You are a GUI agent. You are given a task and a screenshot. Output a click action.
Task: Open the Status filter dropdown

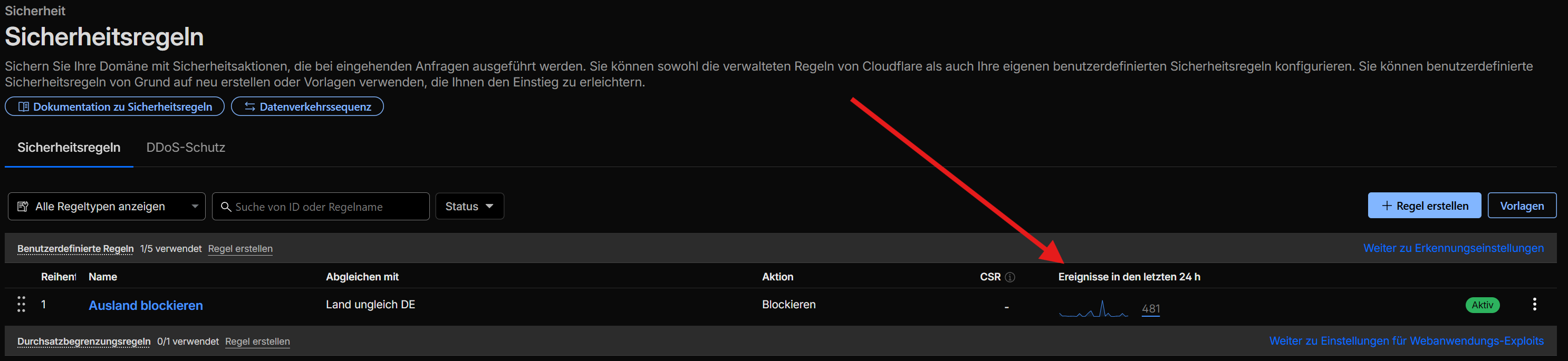point(469,207)
